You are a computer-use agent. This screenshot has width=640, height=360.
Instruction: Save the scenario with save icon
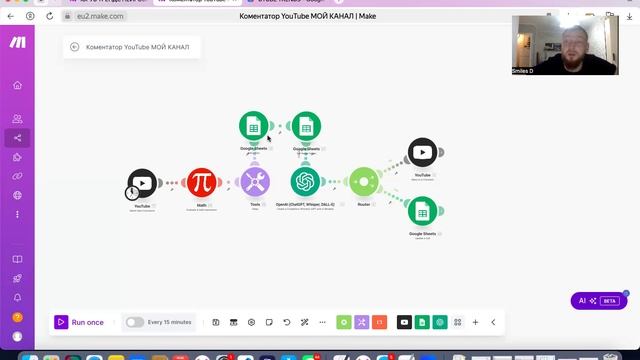[x=216, y=322]
